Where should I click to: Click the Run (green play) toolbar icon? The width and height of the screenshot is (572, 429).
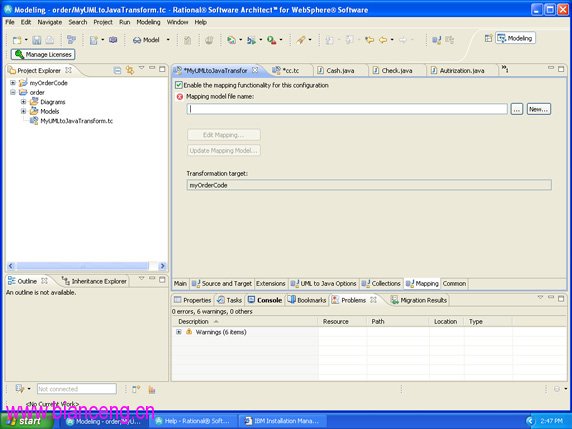[x=231, y=40]
